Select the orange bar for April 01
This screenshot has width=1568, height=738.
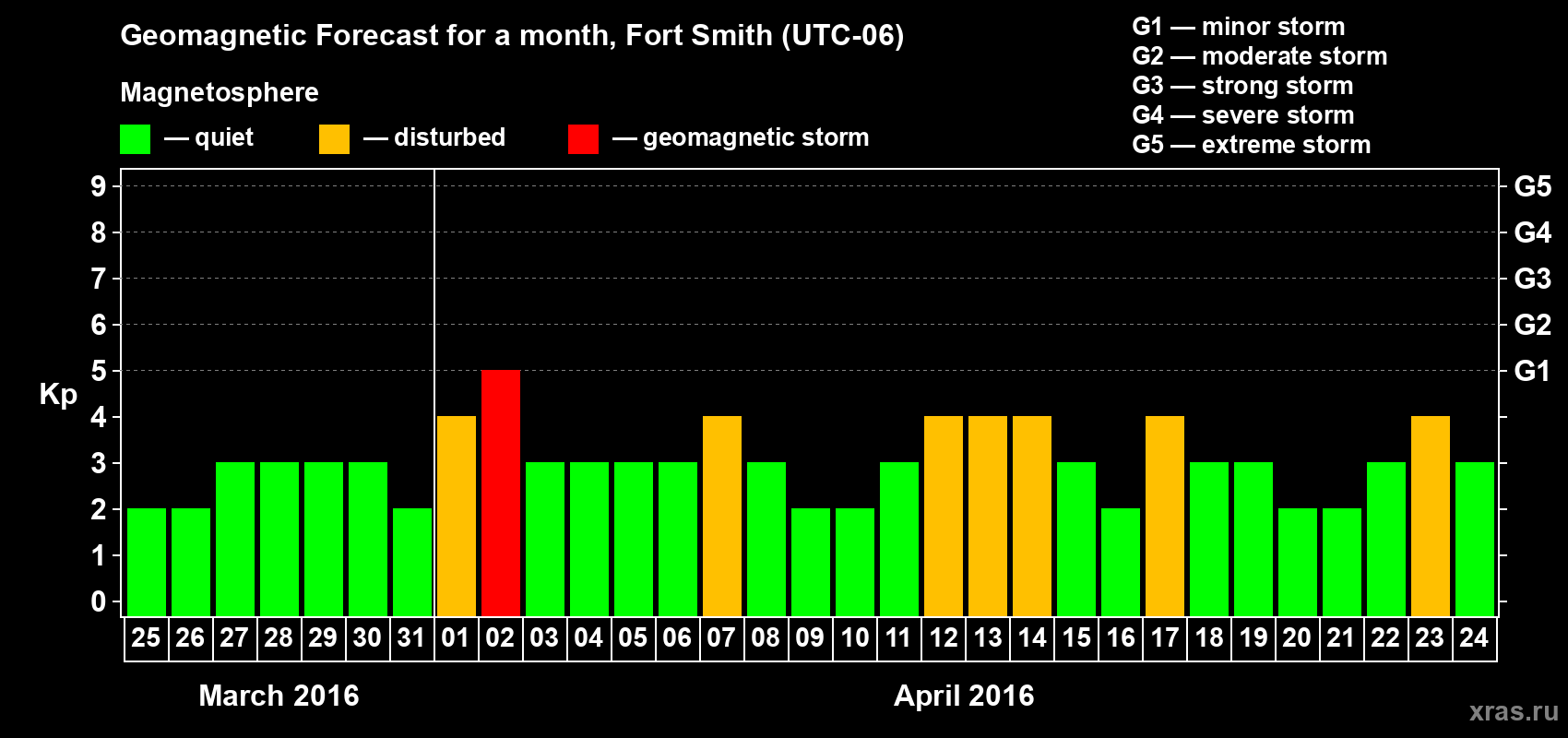[457, 516]
